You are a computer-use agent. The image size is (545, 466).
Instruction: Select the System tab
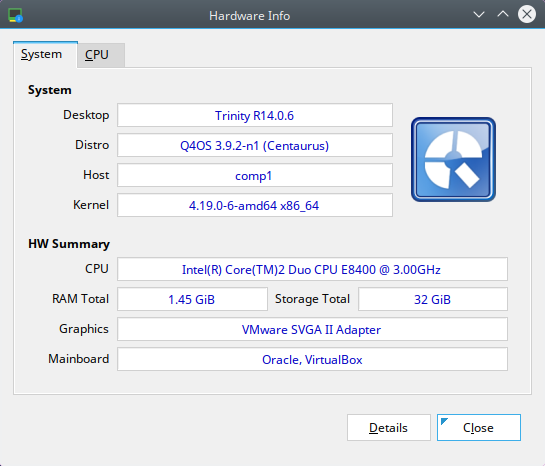coord(45,54)
